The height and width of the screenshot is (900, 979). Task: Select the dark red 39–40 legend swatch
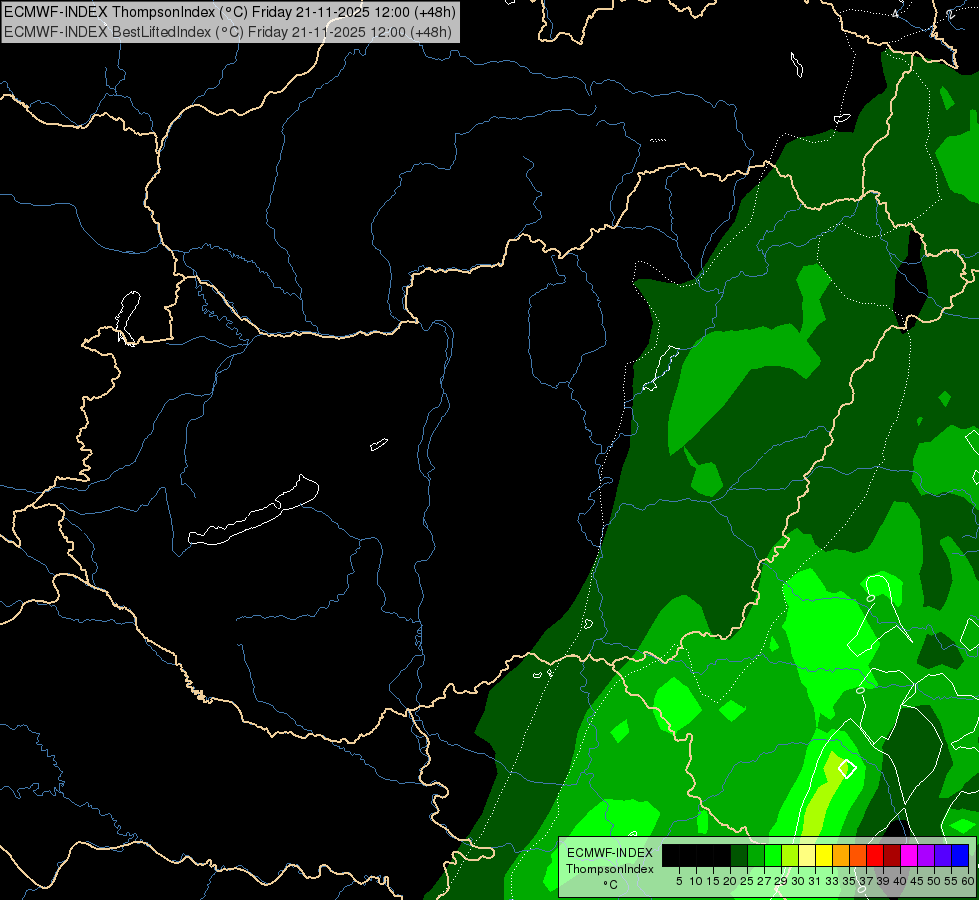click(x=892, y=855)
